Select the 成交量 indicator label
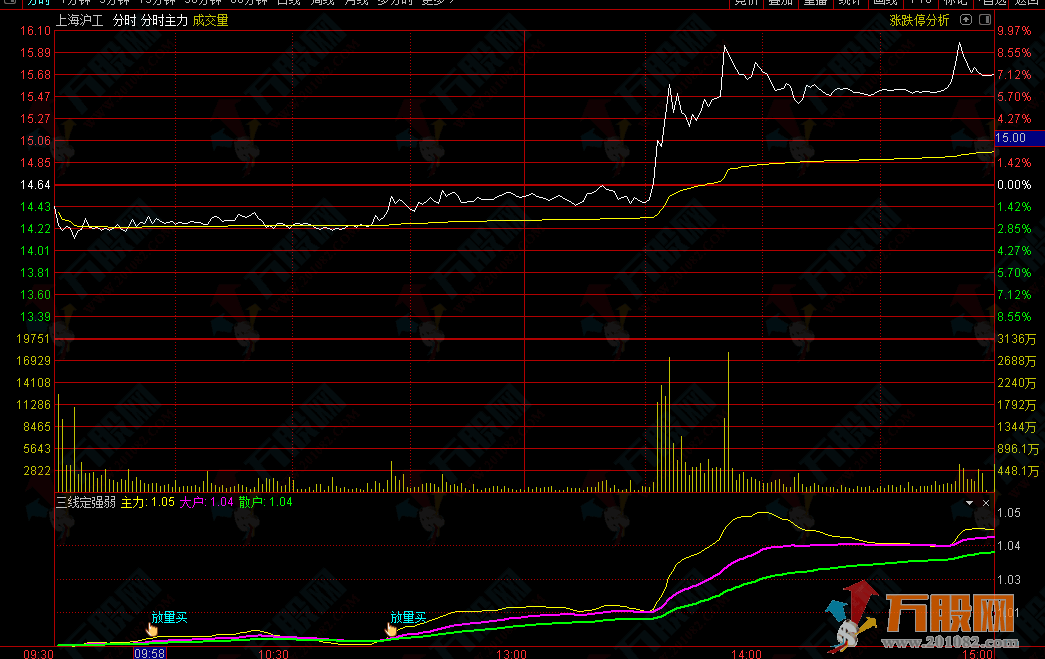 211,21
